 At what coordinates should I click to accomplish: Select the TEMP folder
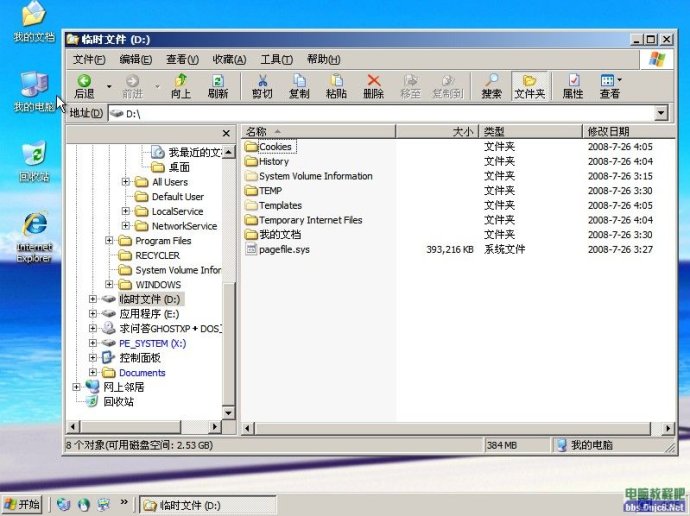[x=264, y=190]
